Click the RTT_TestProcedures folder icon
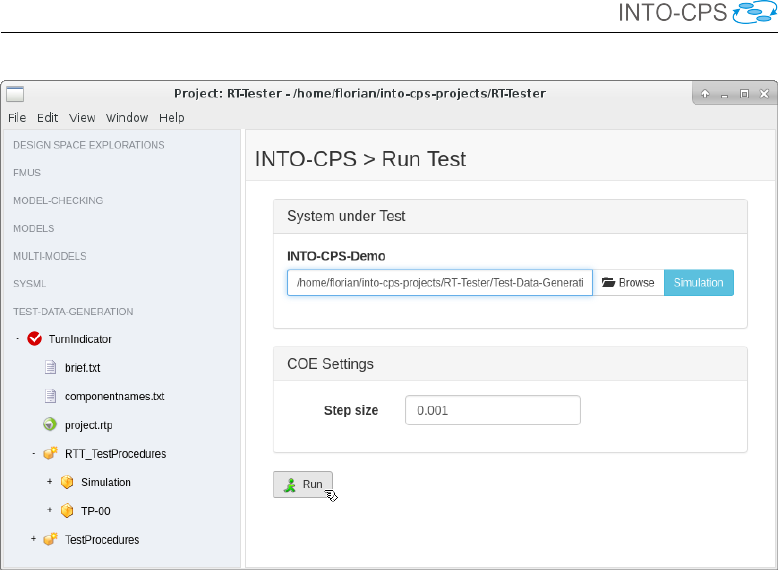 coord(50,453)
